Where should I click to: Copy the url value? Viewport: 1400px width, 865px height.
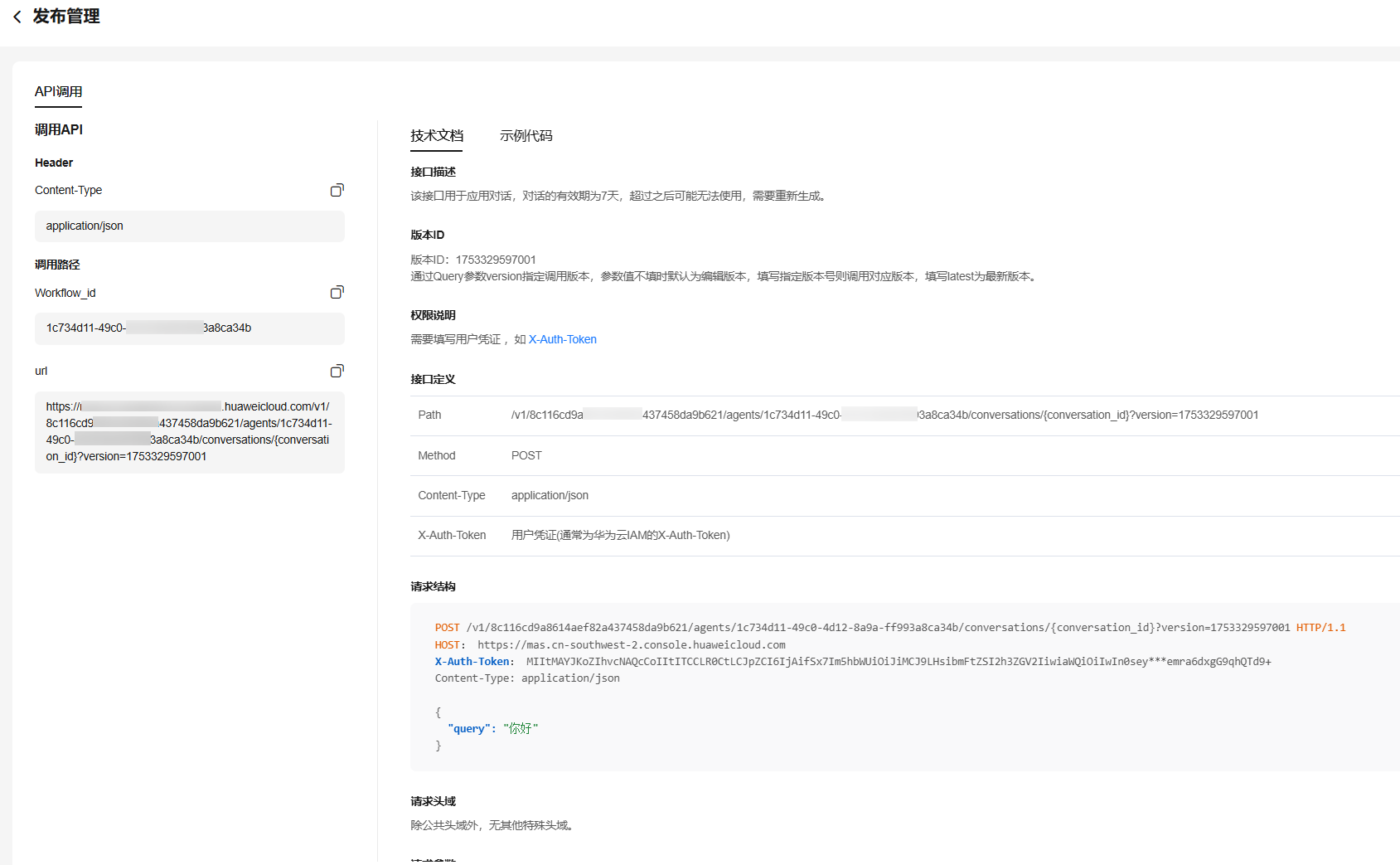click(x=337, y=372)
